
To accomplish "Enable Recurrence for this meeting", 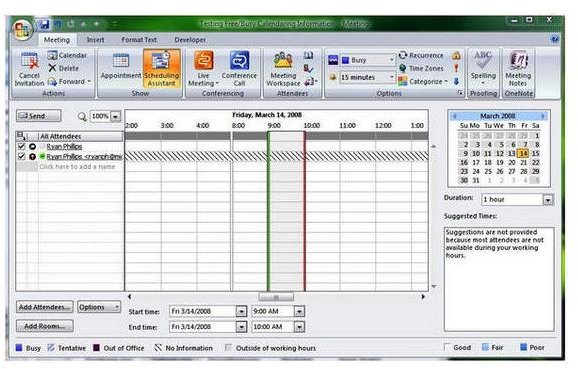I will [421, 55].
